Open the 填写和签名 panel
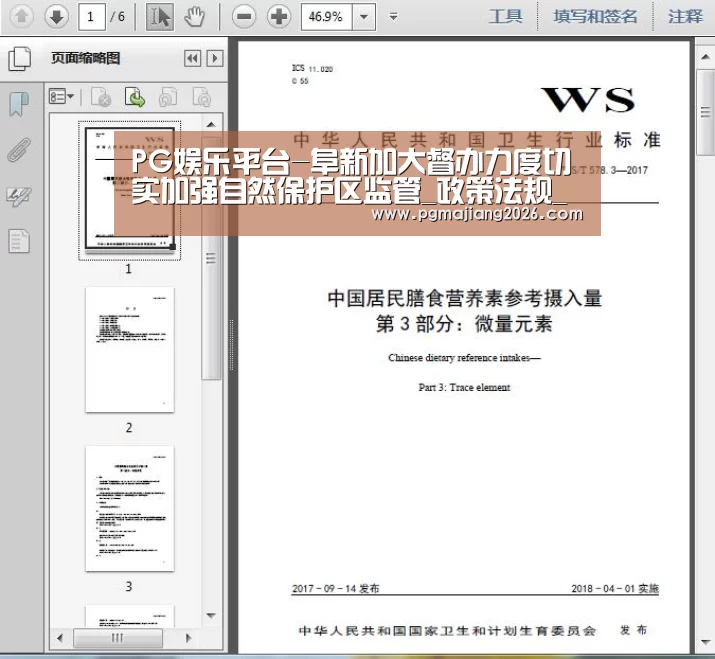715x659 pixels. [595, 17]
